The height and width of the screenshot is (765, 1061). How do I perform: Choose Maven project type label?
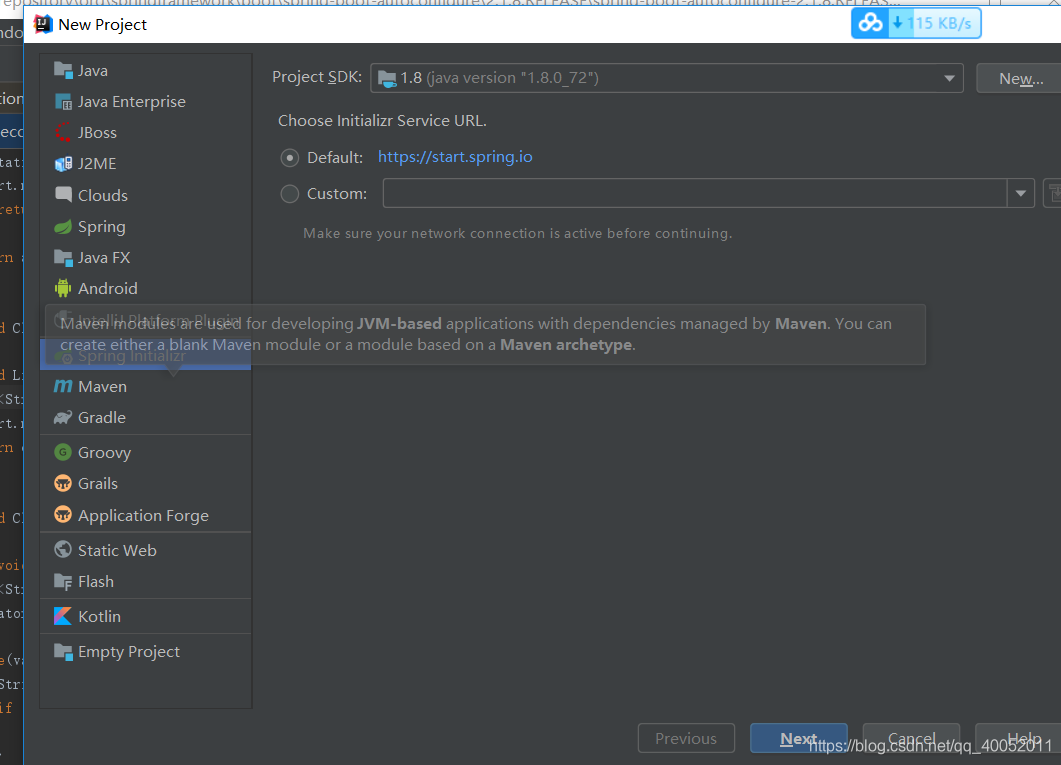pos(102,386)
